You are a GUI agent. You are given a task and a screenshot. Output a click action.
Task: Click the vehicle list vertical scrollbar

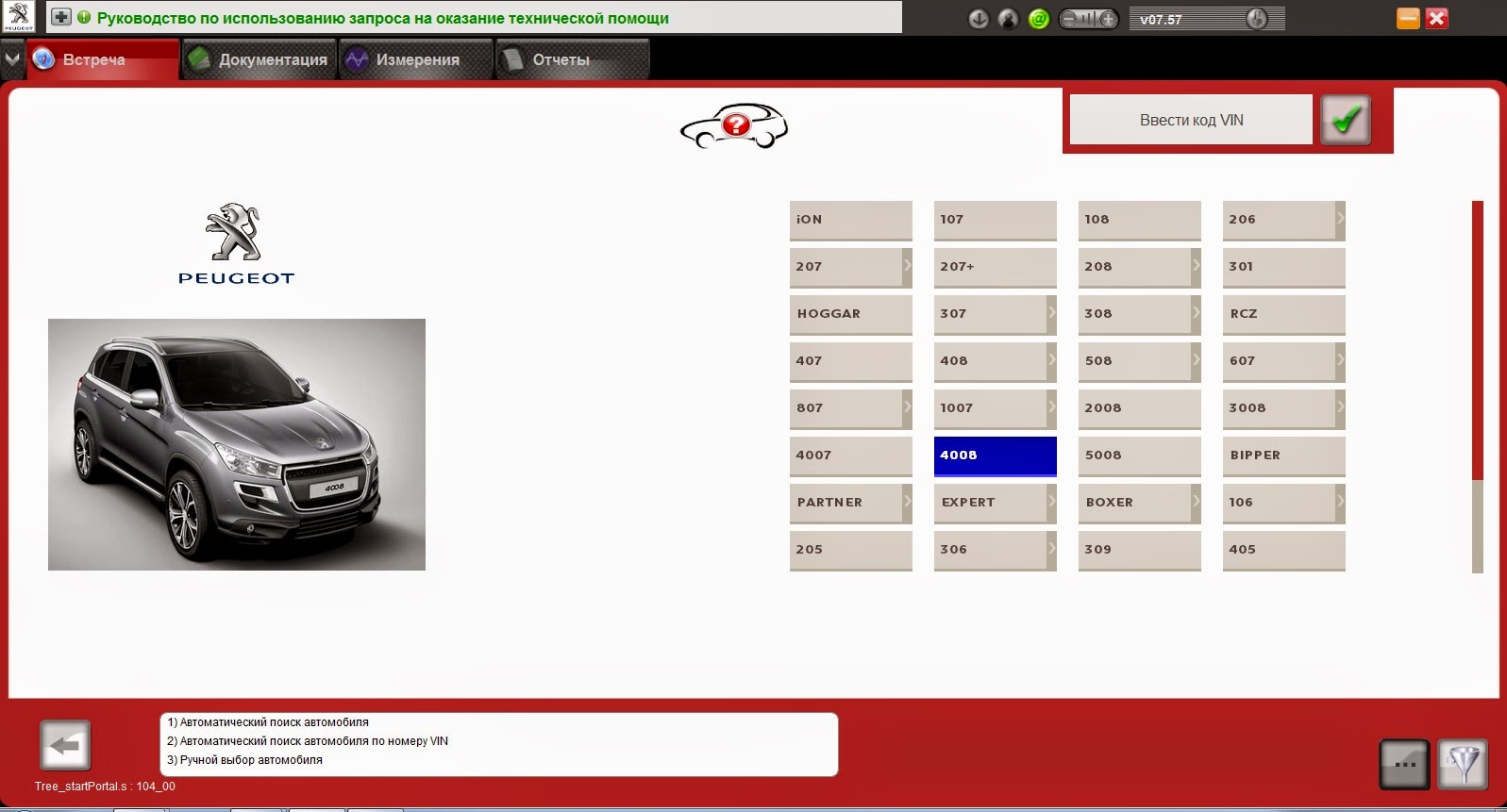pyautogui.click(x=1478, y=387)
